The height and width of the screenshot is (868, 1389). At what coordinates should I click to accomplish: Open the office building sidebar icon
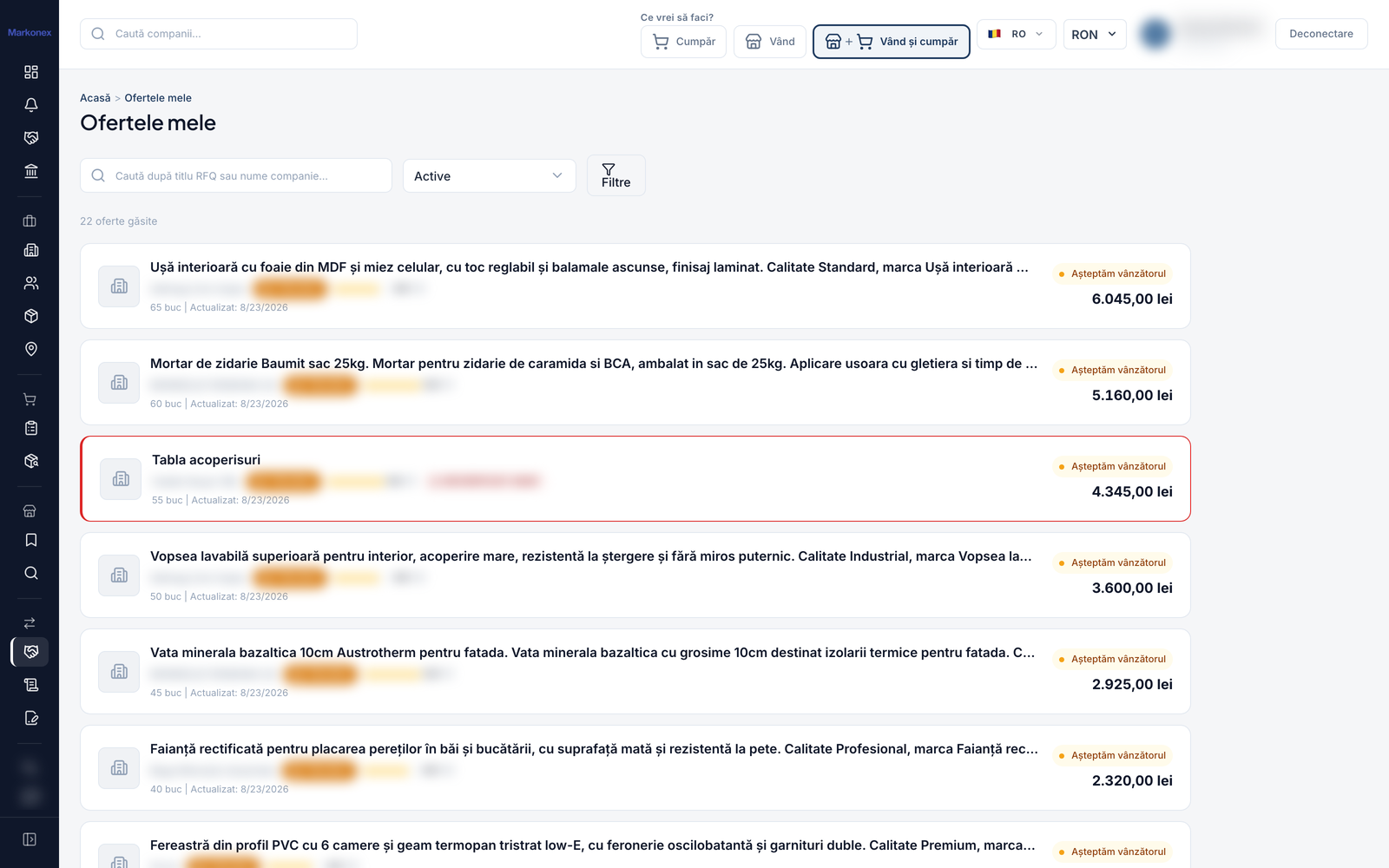(30, 251)
